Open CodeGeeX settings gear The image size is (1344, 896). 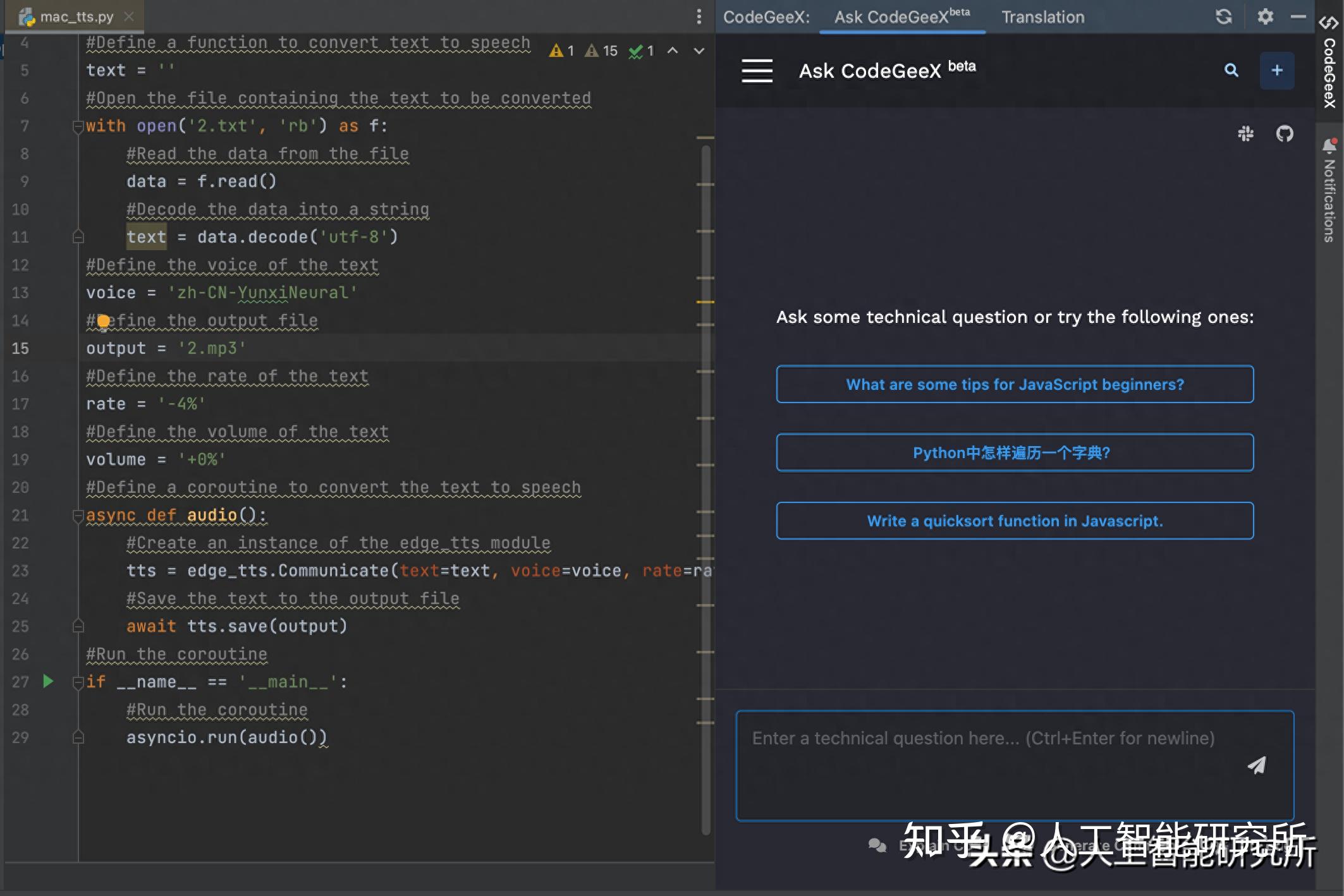coord(1265,17)
